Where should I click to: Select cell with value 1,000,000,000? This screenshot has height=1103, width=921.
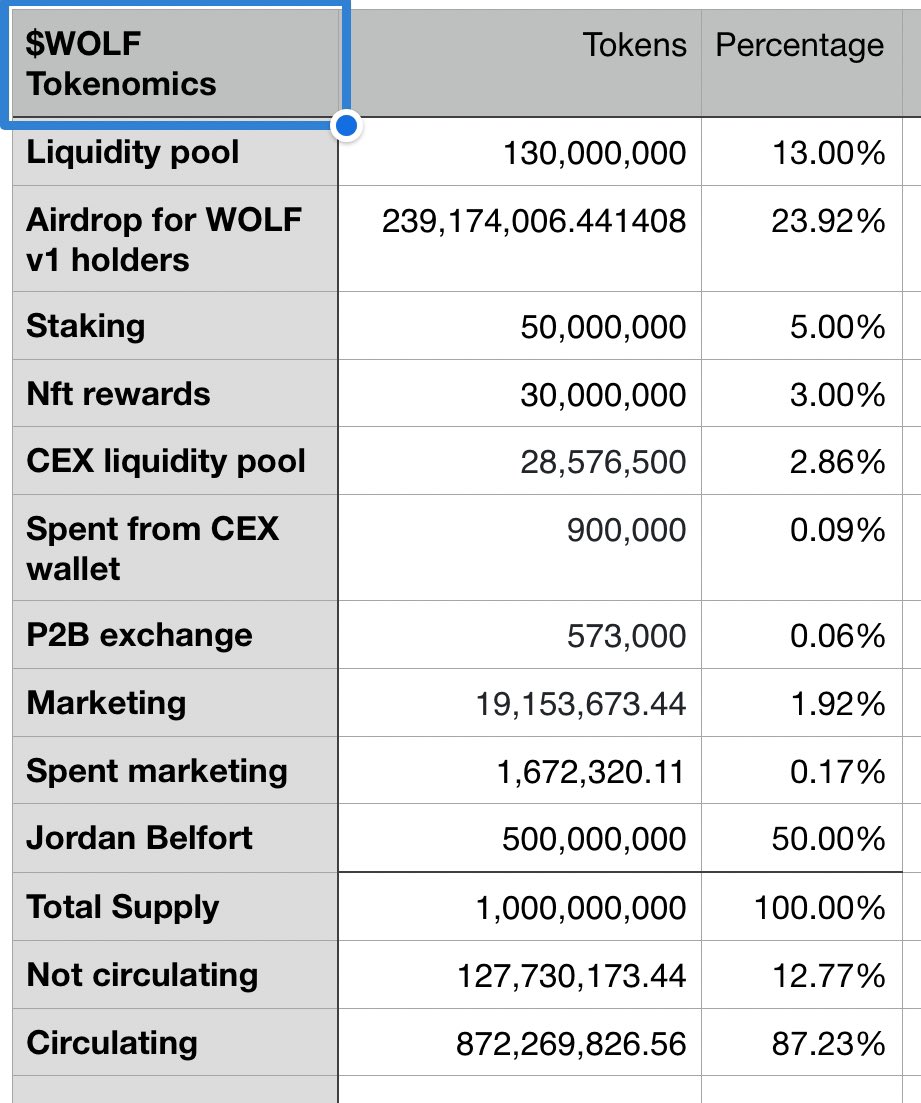(519, 907)
